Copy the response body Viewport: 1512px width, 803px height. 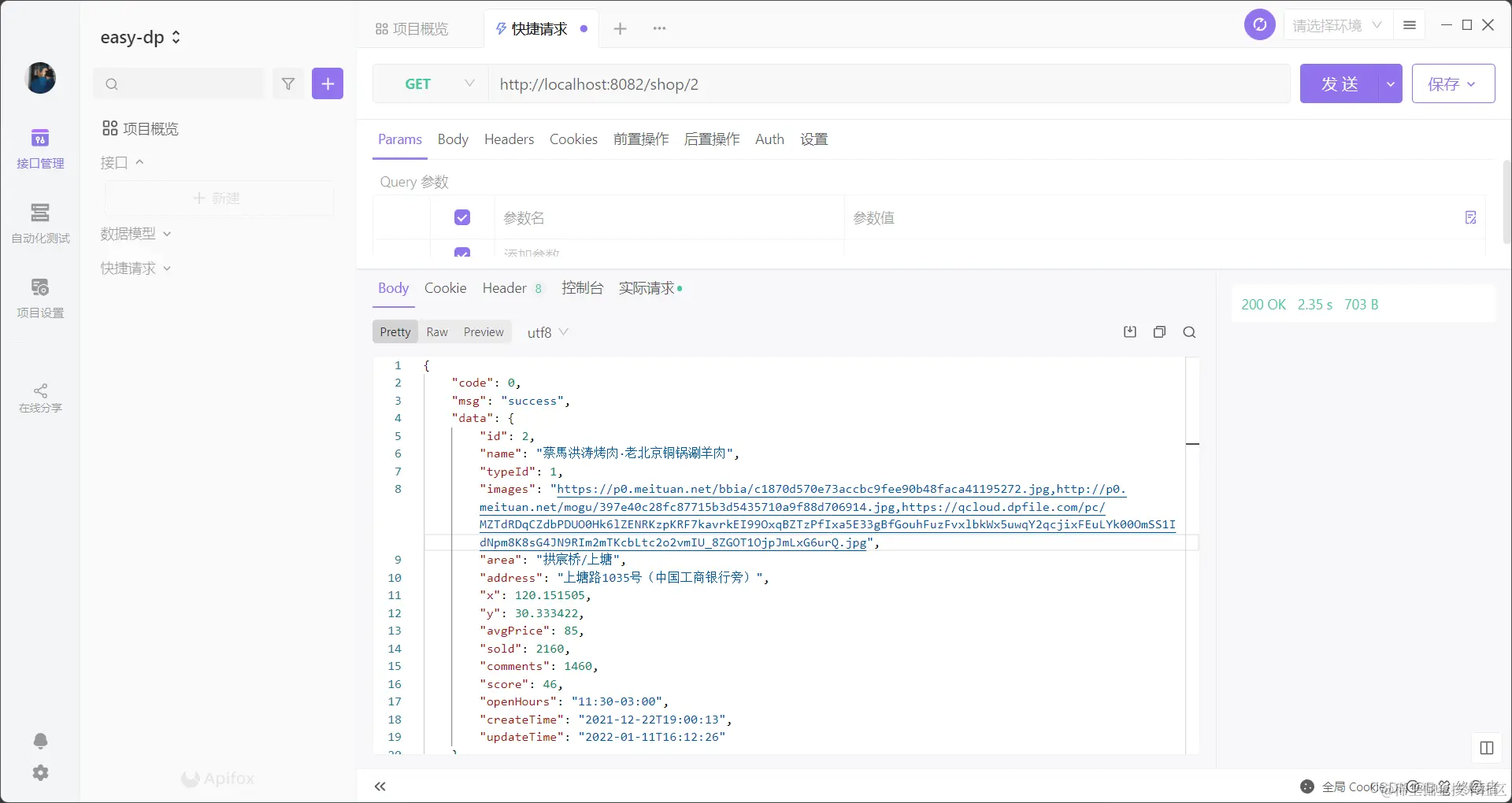point(1159,331)
